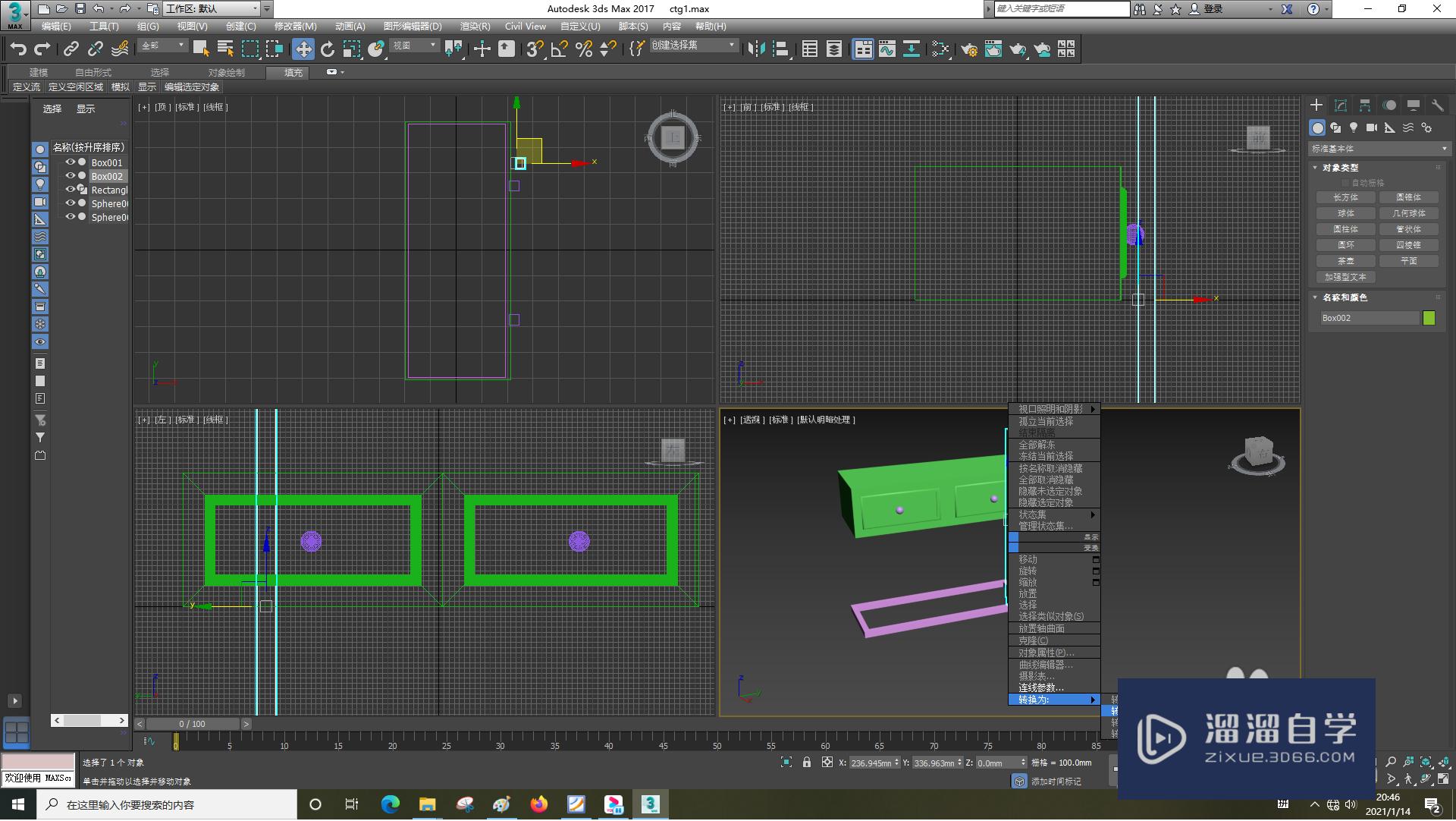Select the Cameras category in Create panel

point(1372,128)
